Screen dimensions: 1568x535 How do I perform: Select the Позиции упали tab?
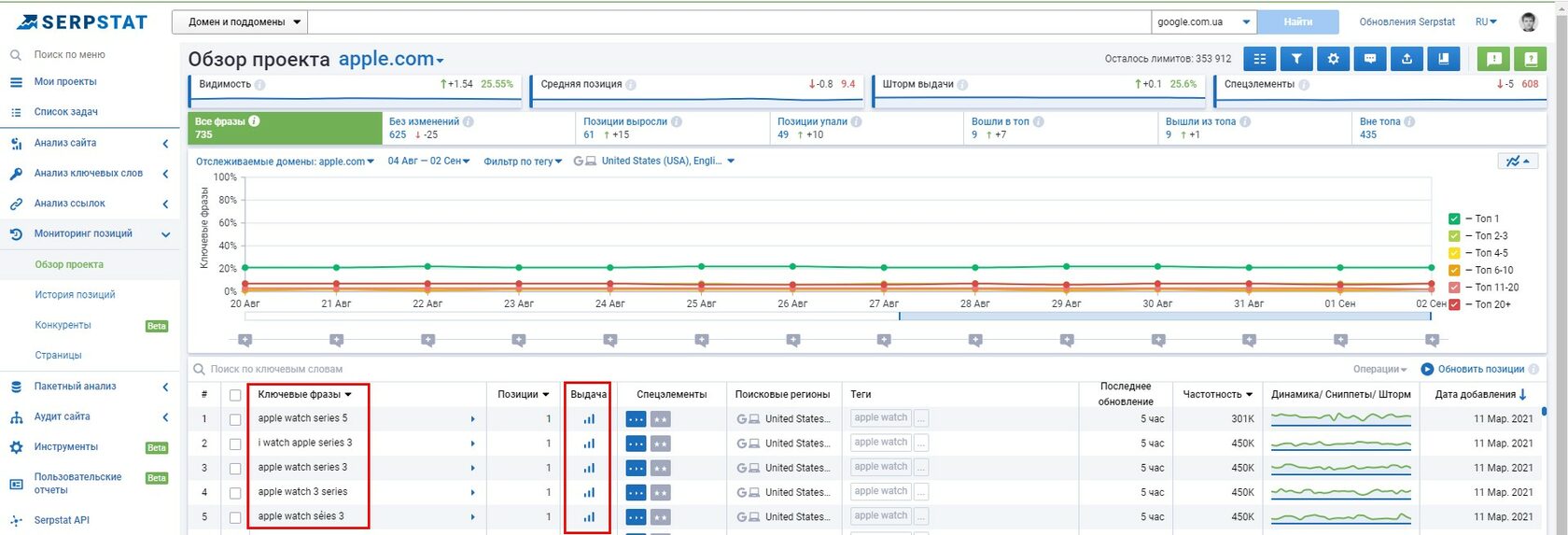867,128
